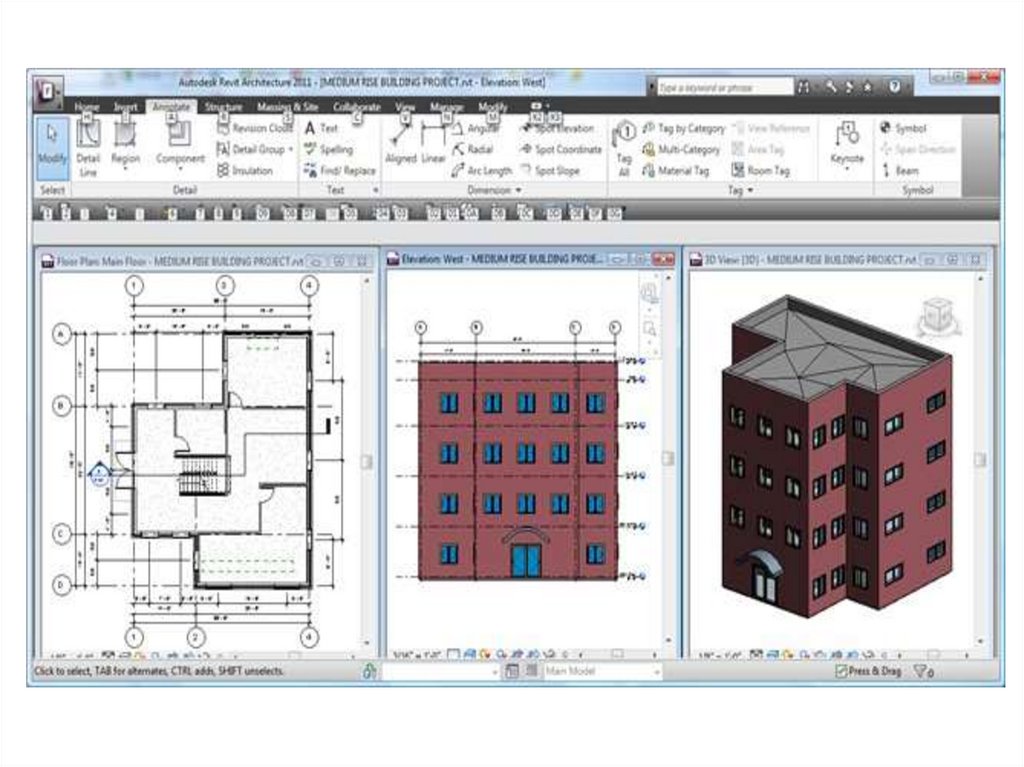Click the selection filter icon in status bar
Screen dimensions: 1024x767
[922, 672]
